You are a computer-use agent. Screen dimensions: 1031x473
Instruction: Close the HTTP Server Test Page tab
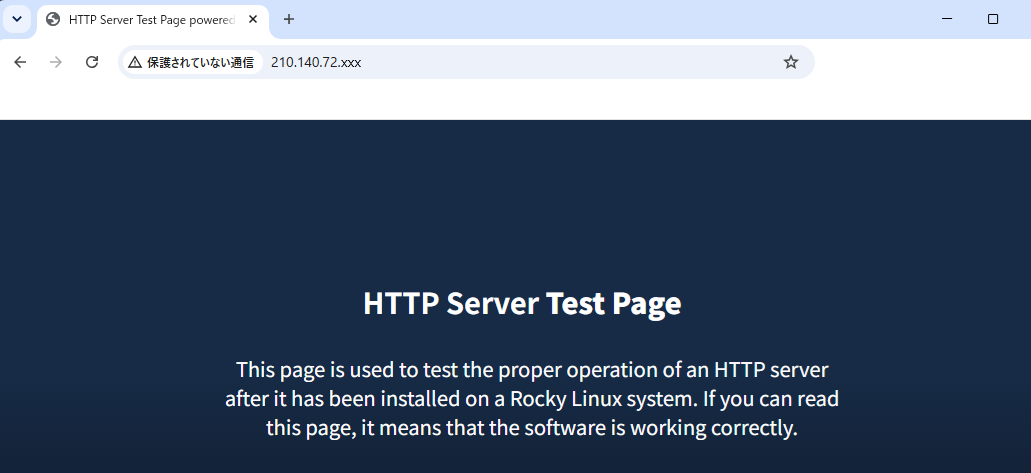[x=253, y=19]
